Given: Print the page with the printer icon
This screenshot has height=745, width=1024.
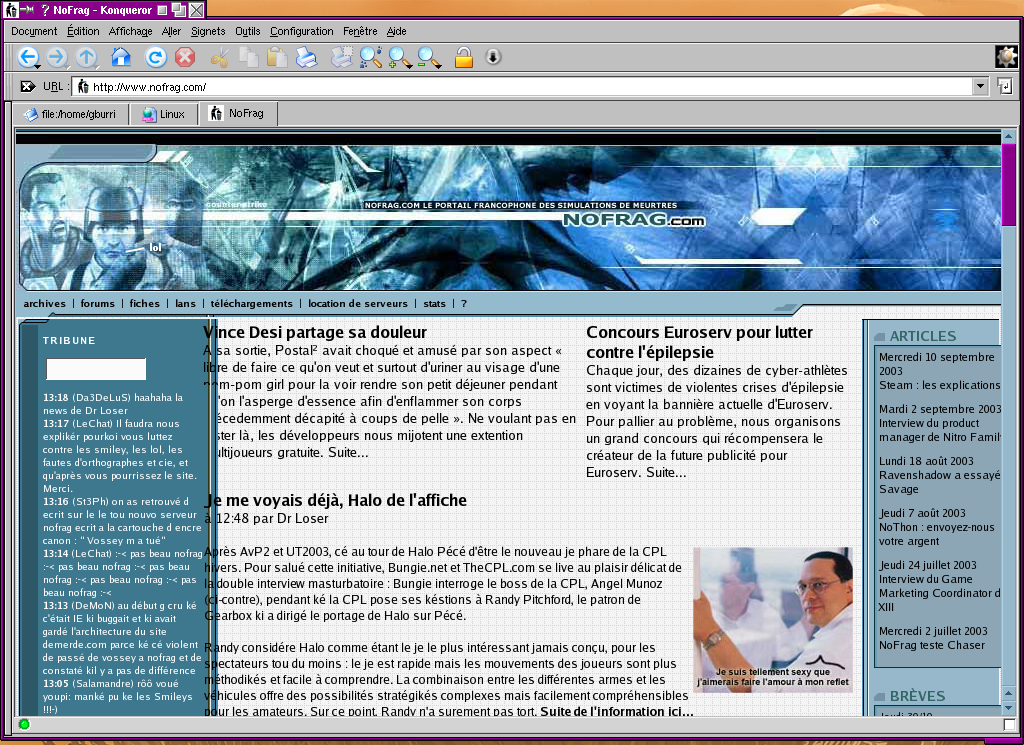Looking at the screenshot, I should 306,57.
